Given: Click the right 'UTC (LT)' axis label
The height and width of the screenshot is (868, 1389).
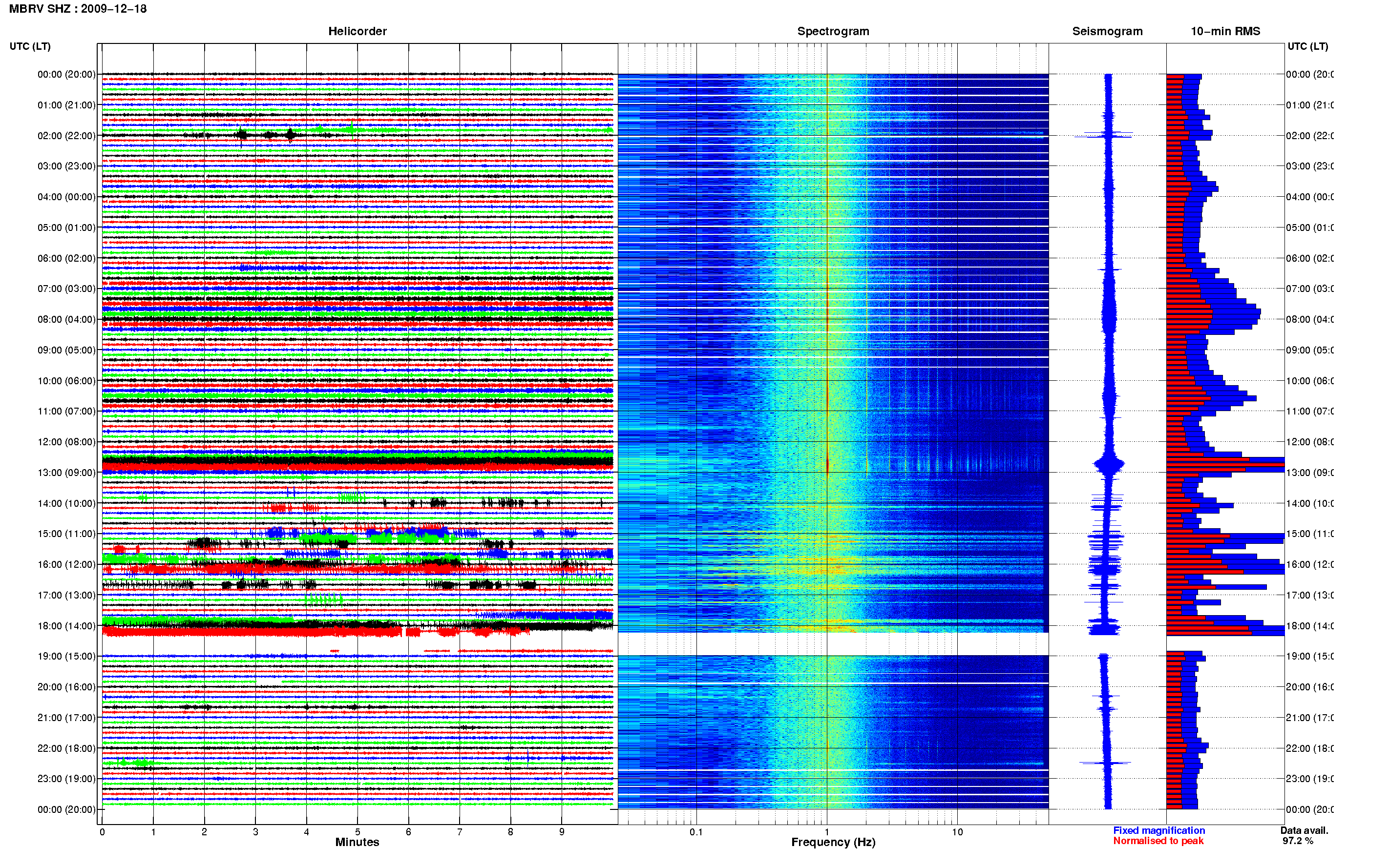Looking at the screenshot, I should [x=1307, y=46].
